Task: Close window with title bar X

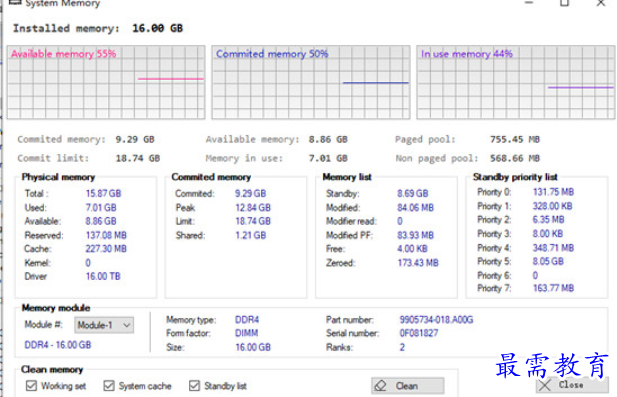Action: coord(601,3)
